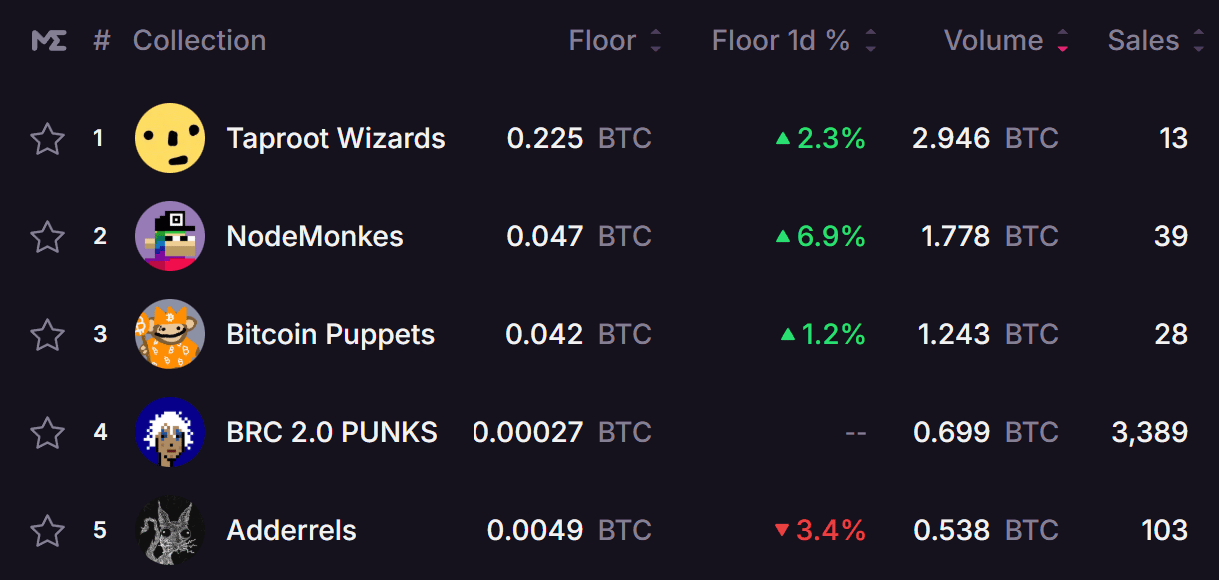Open the Taproot Wizards collection link
The width and height of the screenshot is (1219, 580).
(336, 138)
